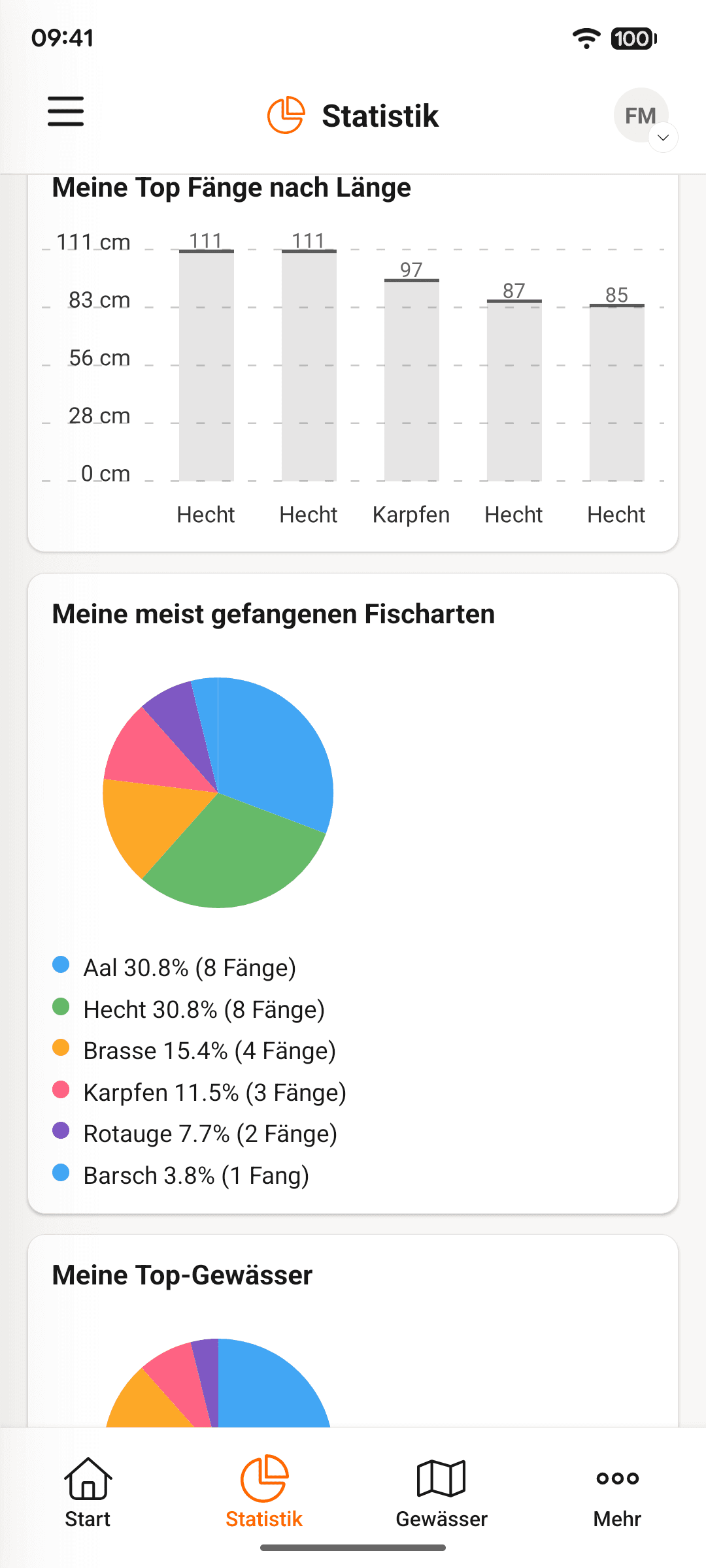Viewport: 706px width, 1568px height.
Task: Tap the battery status indicator
Action: coord(633,39)
